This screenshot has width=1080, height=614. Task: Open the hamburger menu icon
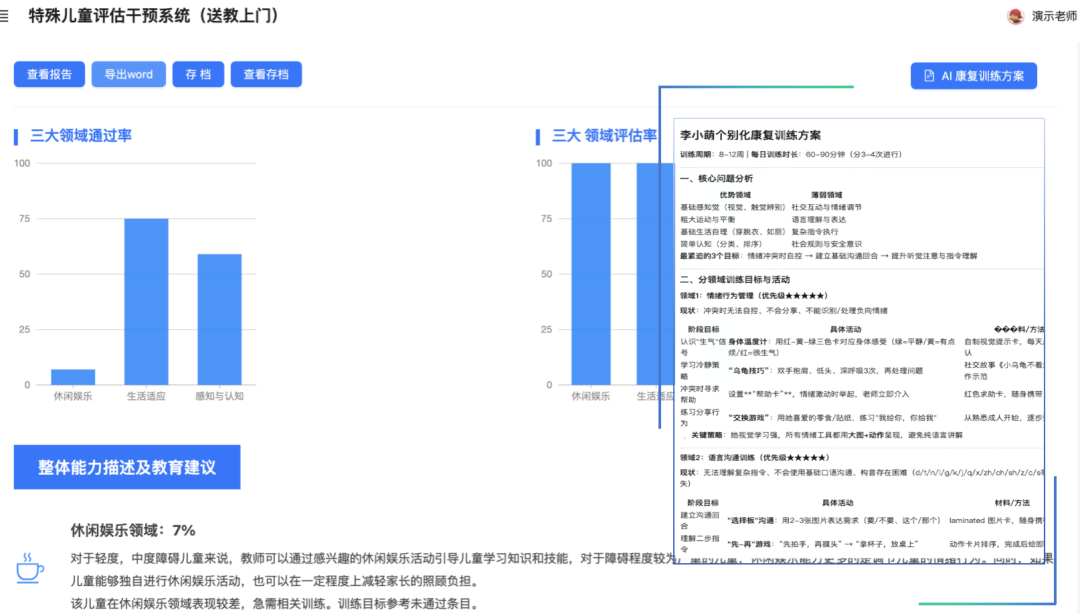4,16
